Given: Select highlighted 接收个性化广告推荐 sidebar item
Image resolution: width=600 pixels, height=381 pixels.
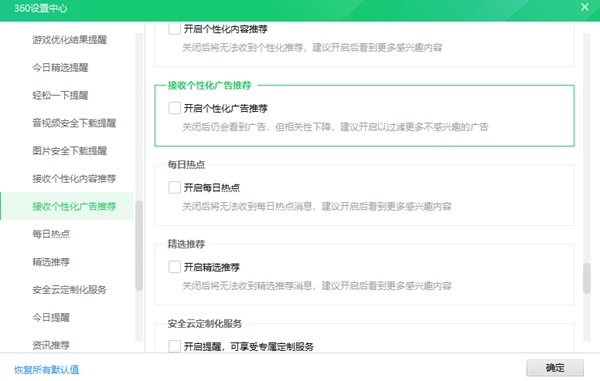Looking at the screenshot, I should [x=67, y=206].
